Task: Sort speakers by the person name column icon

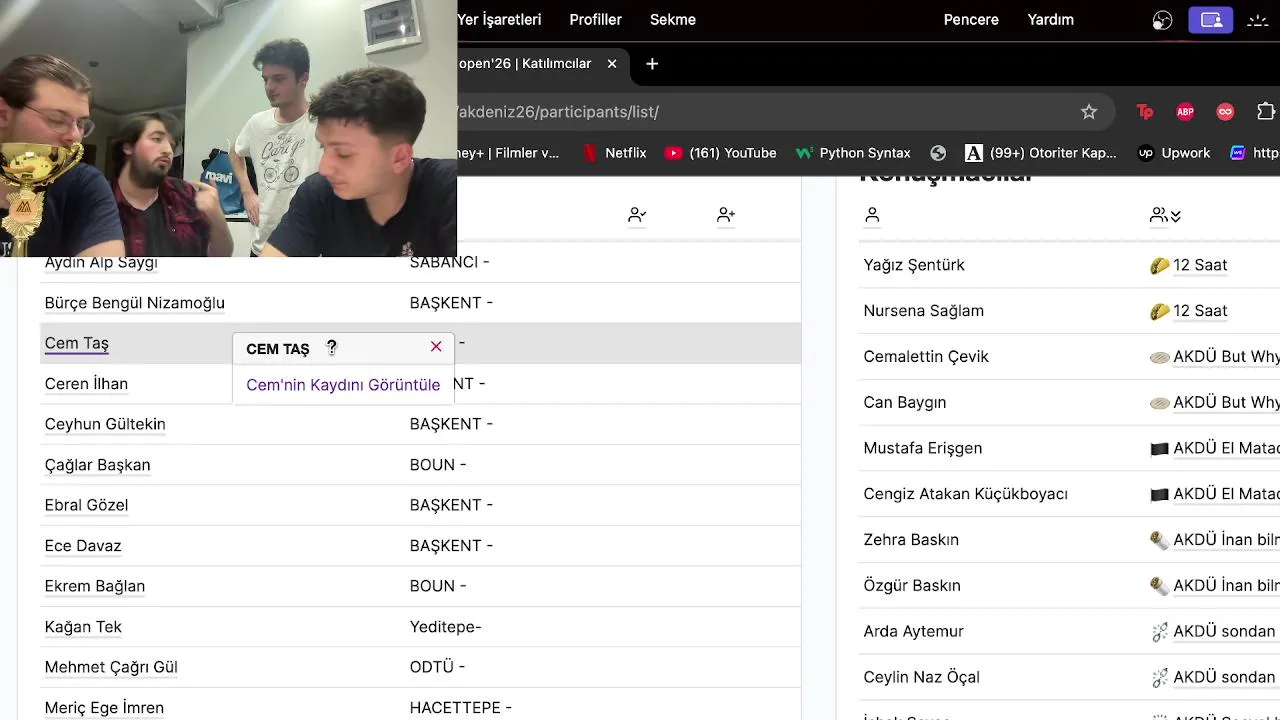Action: 872,215
